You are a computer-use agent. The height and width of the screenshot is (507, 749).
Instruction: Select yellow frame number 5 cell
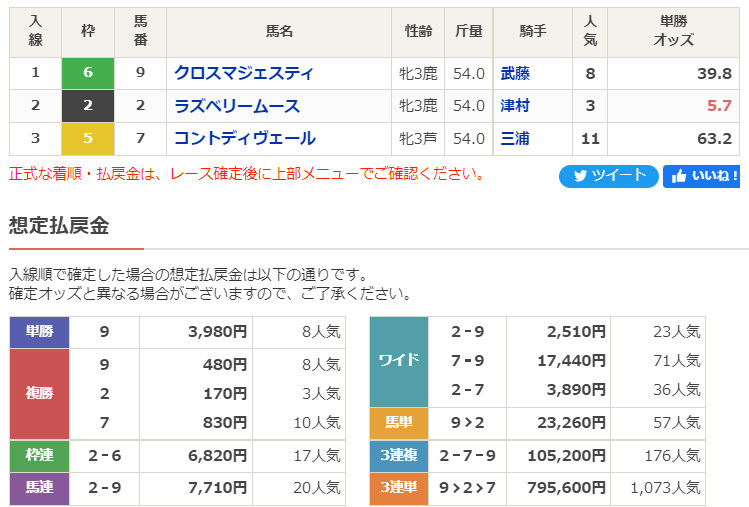point(88,139)
